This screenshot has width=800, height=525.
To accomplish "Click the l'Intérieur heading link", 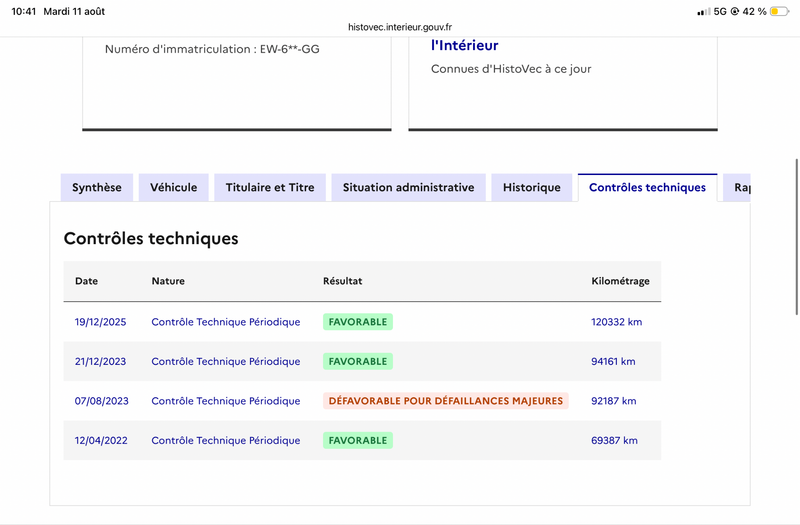I will coord(464,45).
